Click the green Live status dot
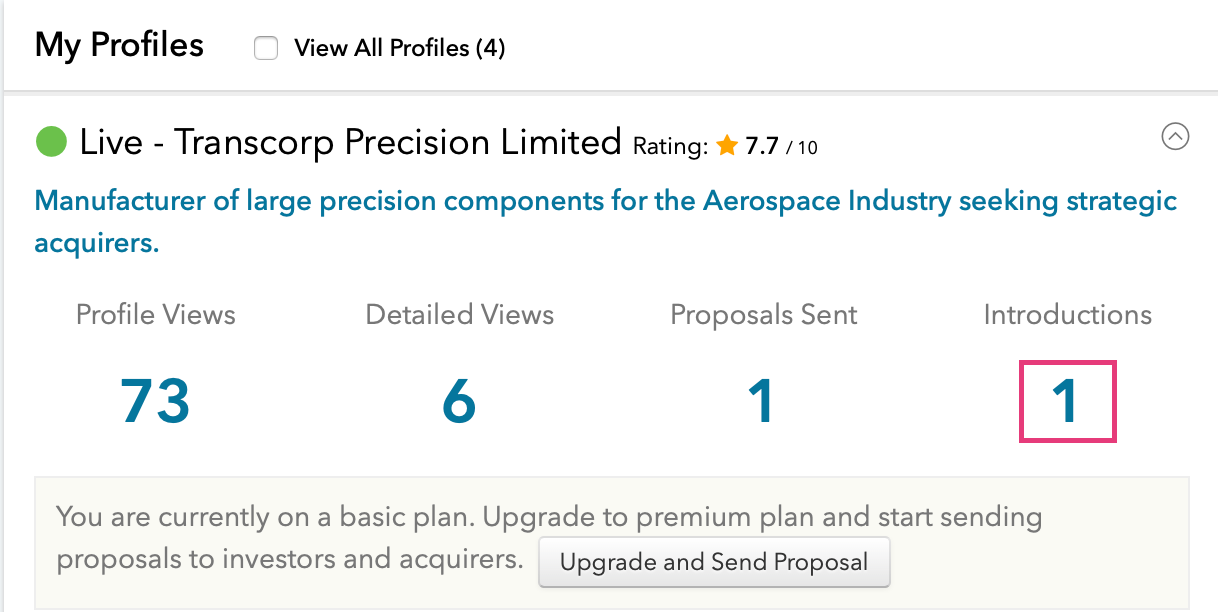1218x612 pixels. (x=51, y=142)
